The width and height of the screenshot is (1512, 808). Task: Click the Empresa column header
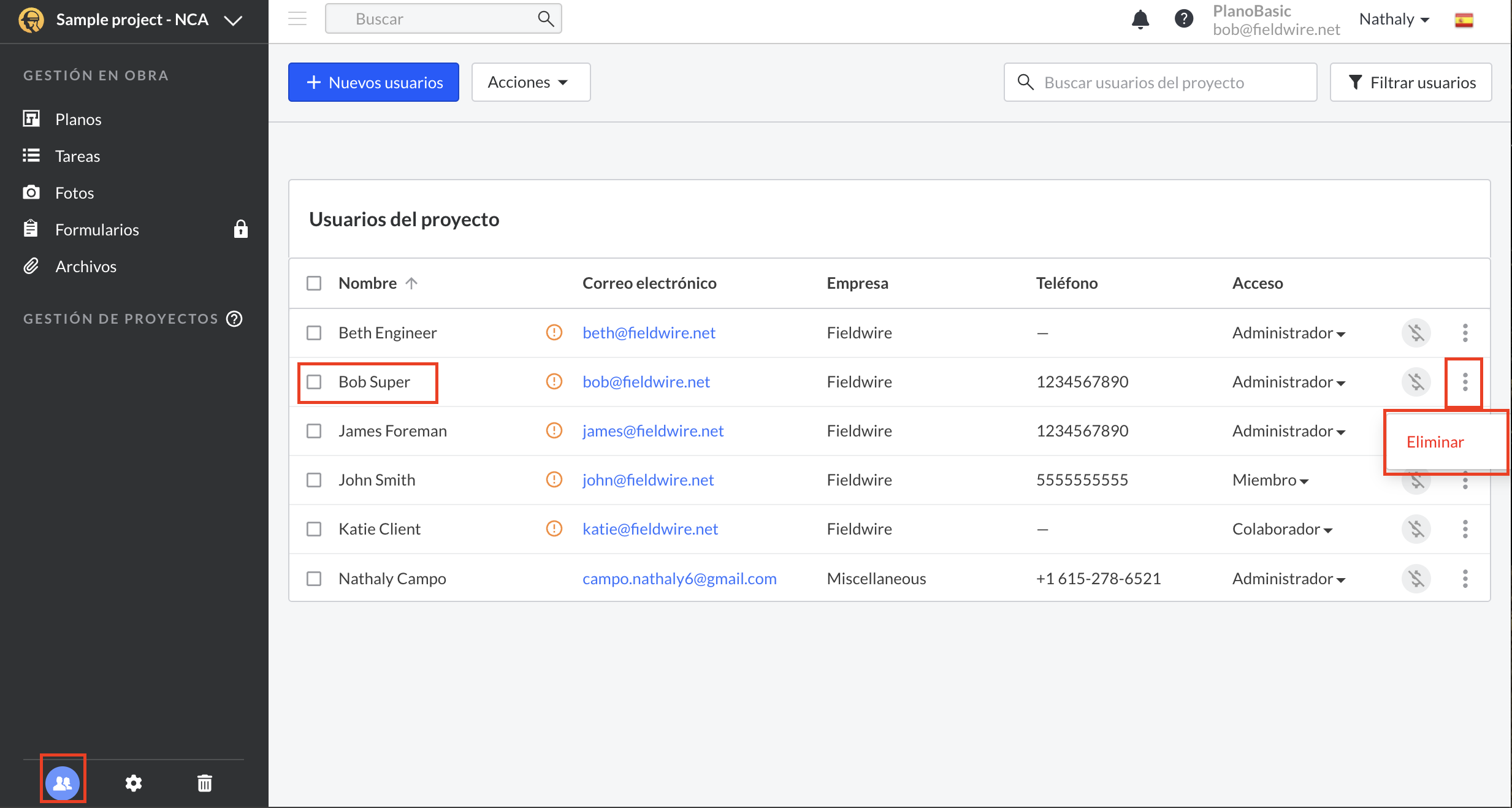click(x=857, y=283)
